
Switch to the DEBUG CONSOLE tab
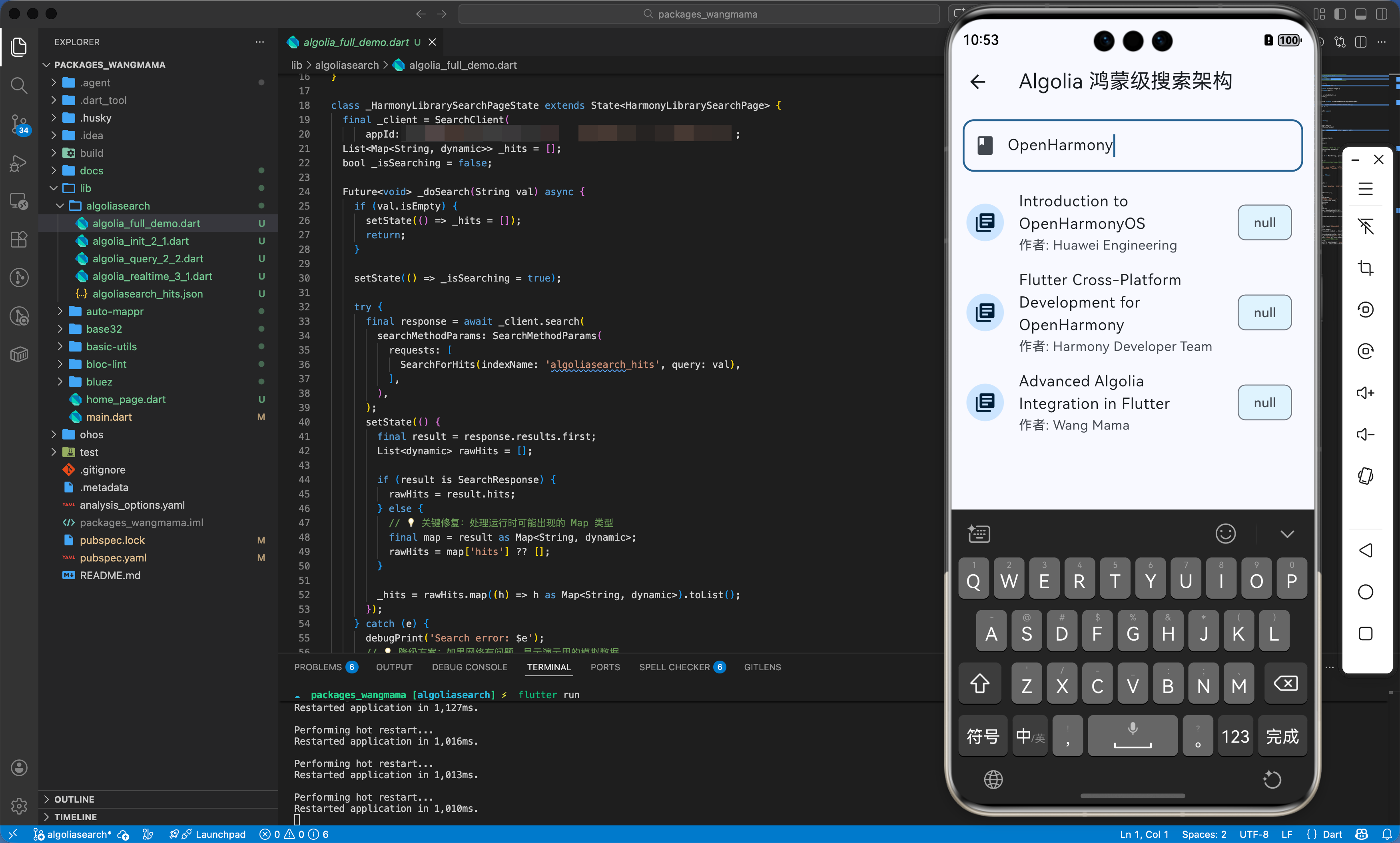(469, 667)
